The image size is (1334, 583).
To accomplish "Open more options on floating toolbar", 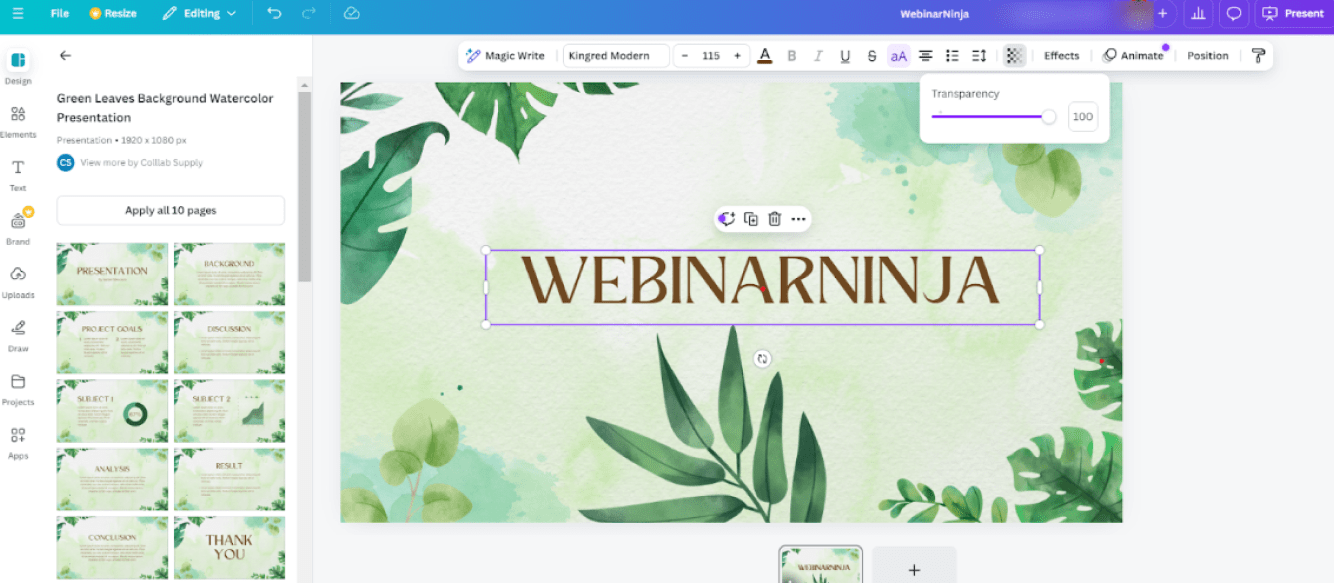I will coord(798,219).
